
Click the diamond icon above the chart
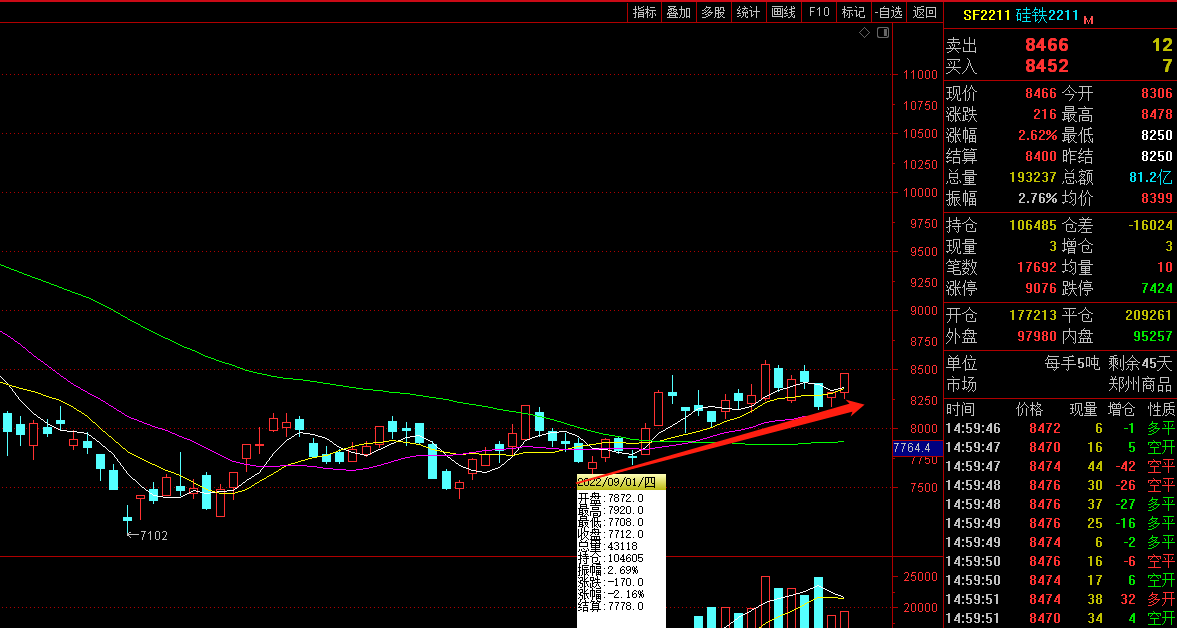[865, 33]
